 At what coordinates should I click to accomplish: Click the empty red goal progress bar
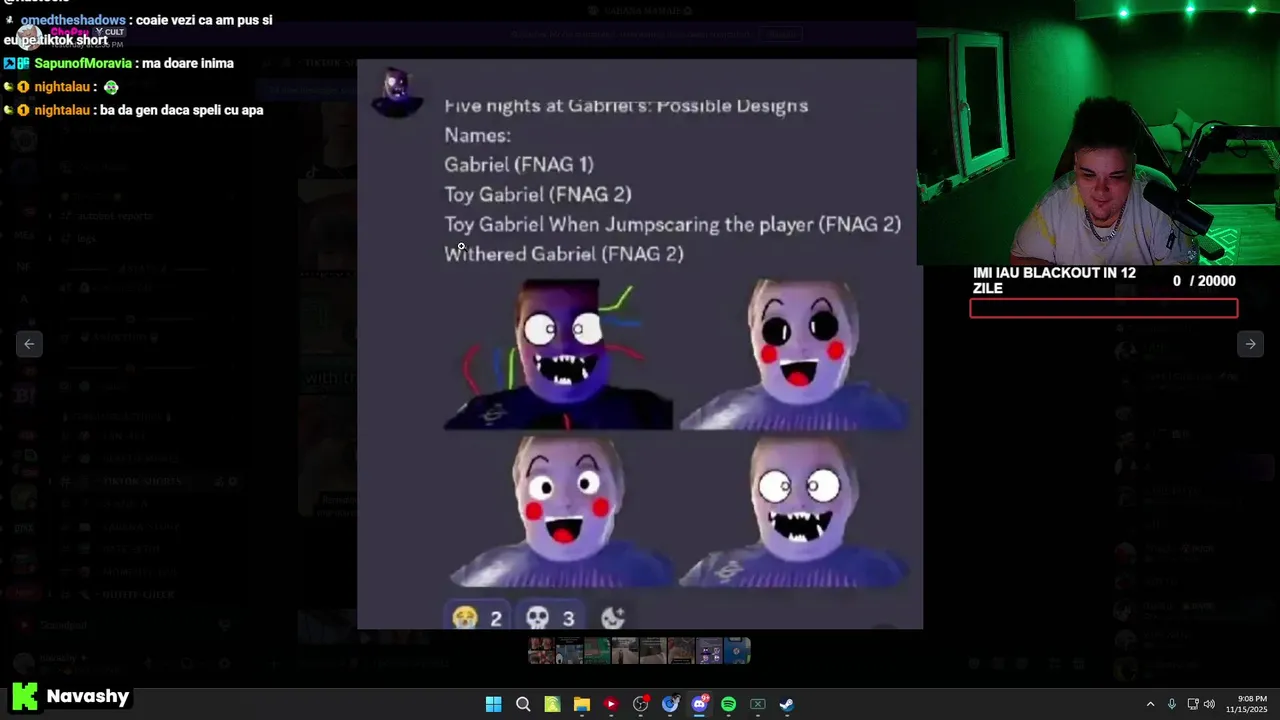tap(1104, 308)
